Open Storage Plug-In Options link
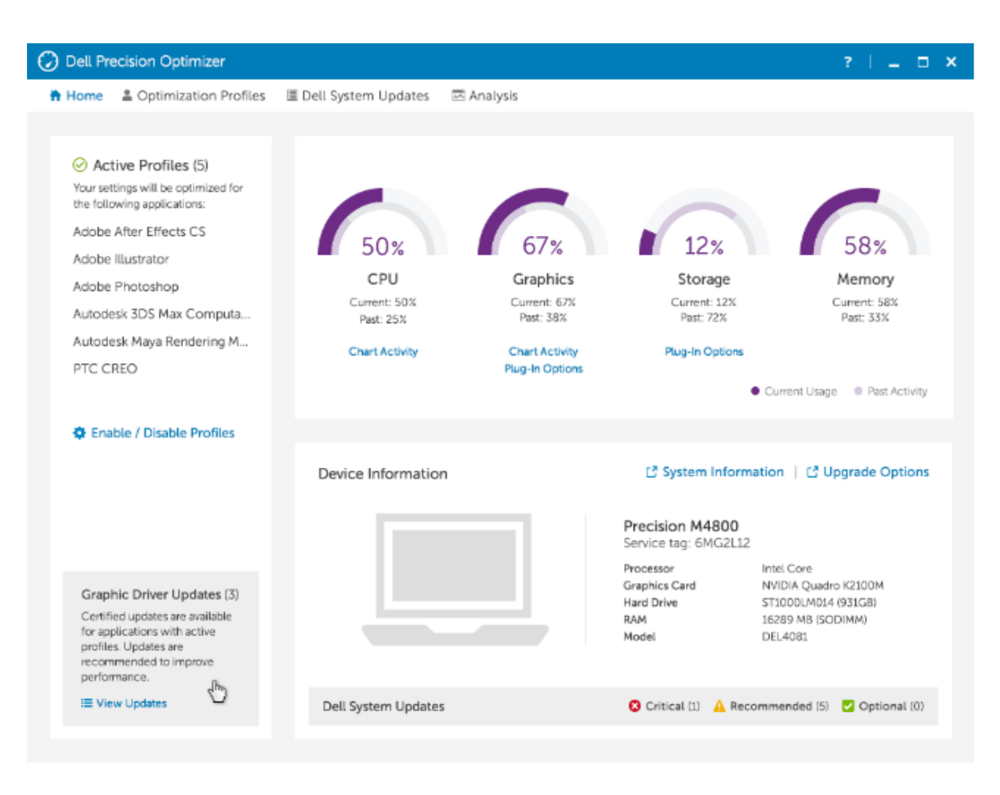Image resolution: width=1000 pixels, height=795 pixels. pyautogui.click(x=704, y=351)
